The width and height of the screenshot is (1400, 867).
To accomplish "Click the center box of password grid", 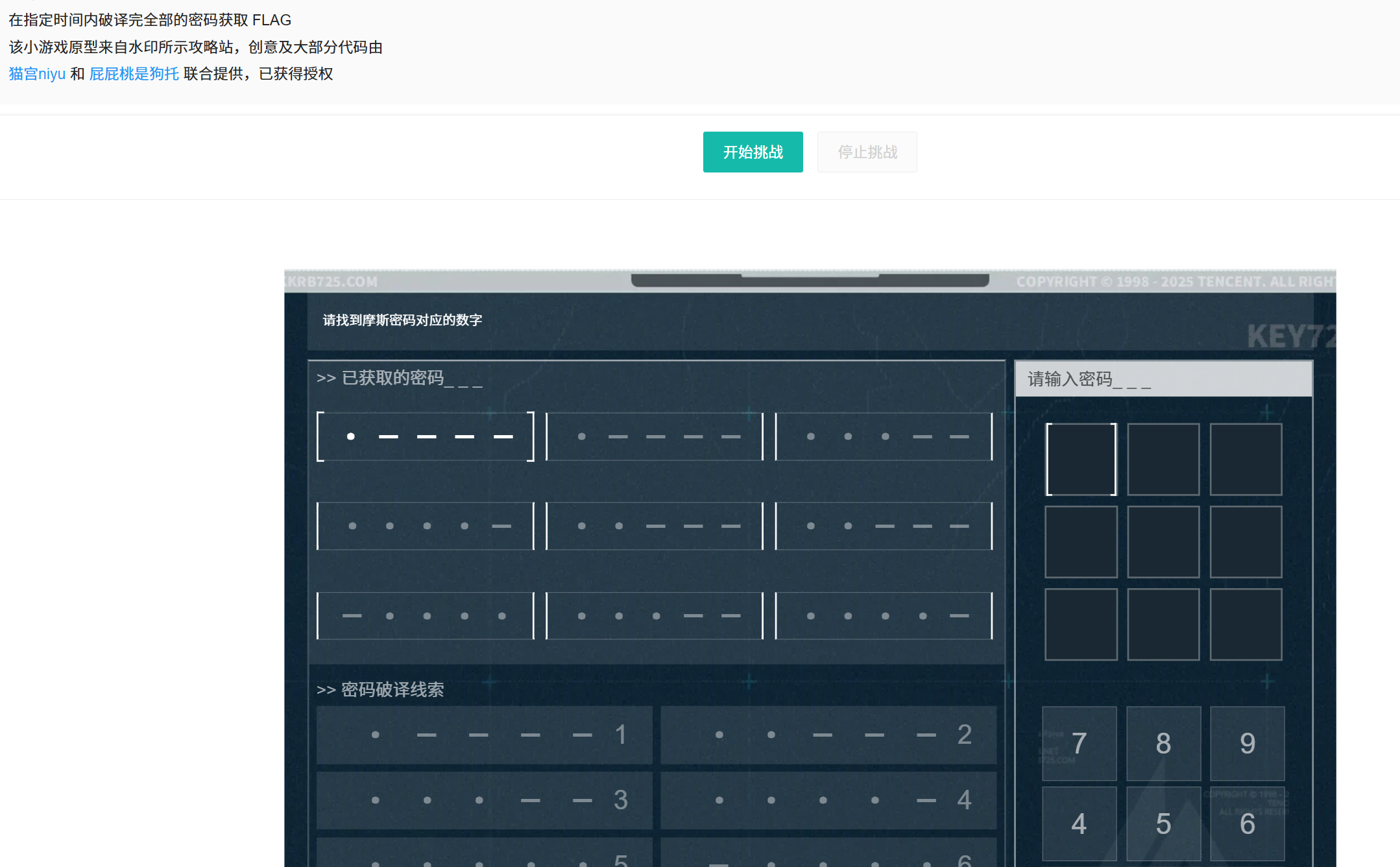I will pyautogui.click(x=1163, y=541).
